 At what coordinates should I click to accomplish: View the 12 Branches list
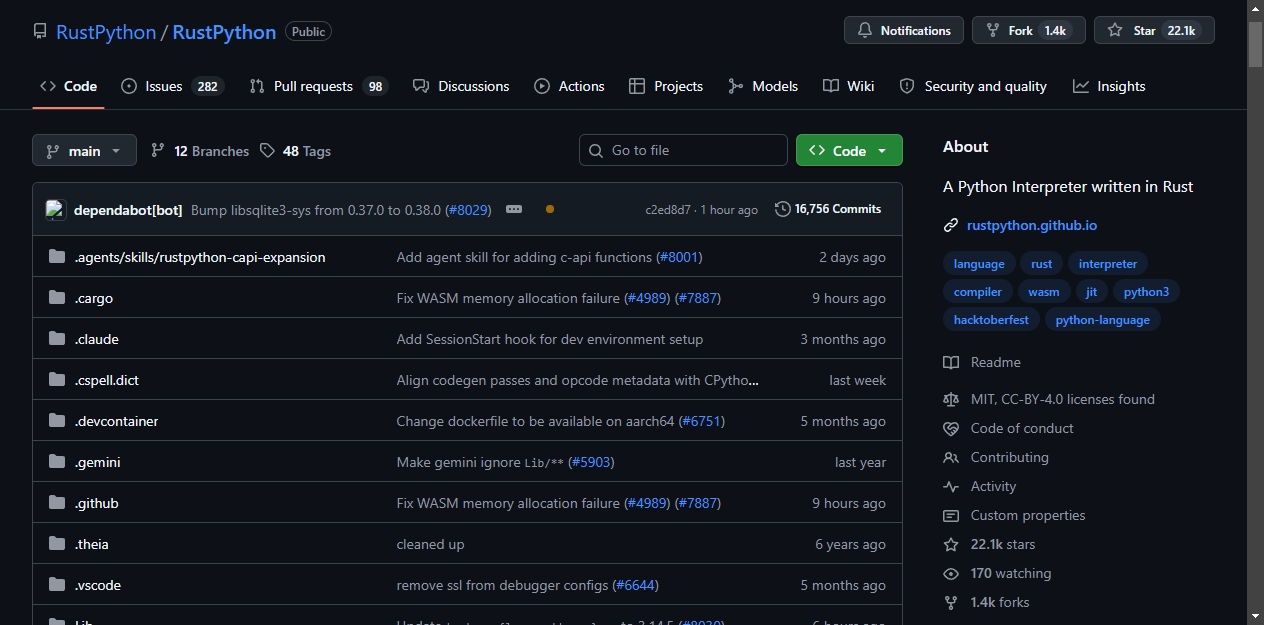tap(199, 151)
